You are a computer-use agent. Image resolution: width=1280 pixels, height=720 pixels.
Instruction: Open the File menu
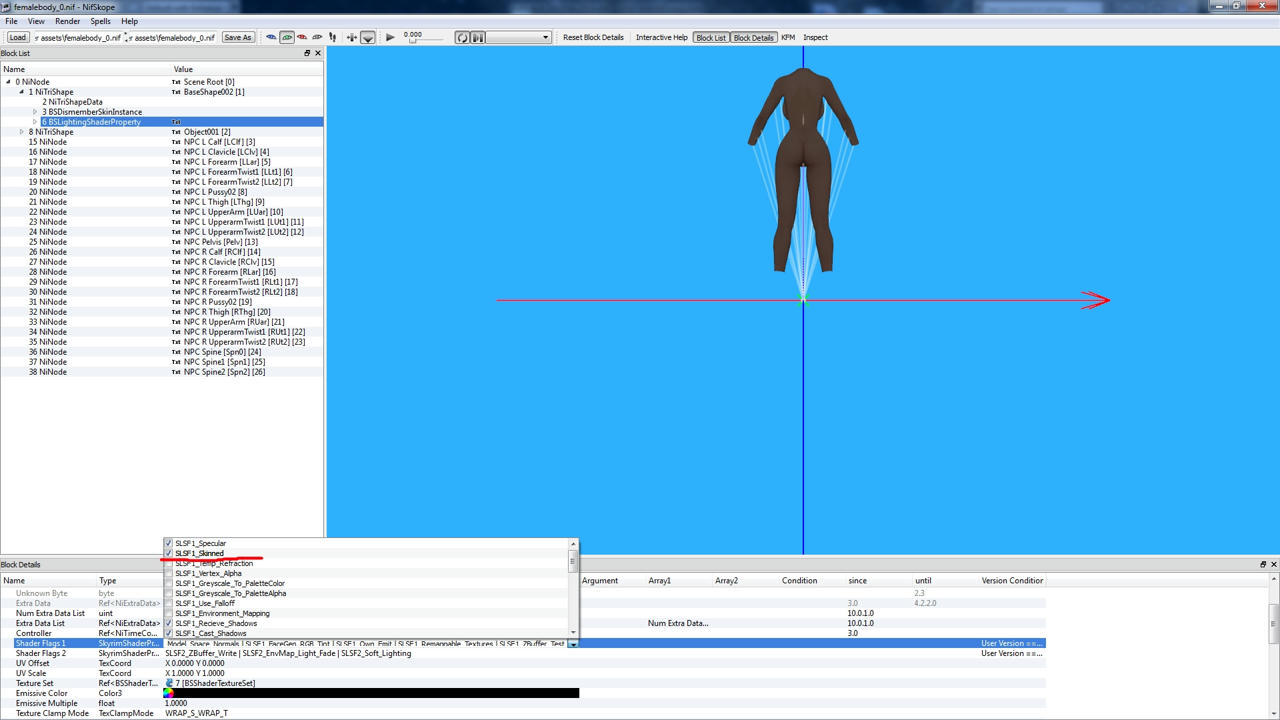pyautogui.click(x=11, y=21)
